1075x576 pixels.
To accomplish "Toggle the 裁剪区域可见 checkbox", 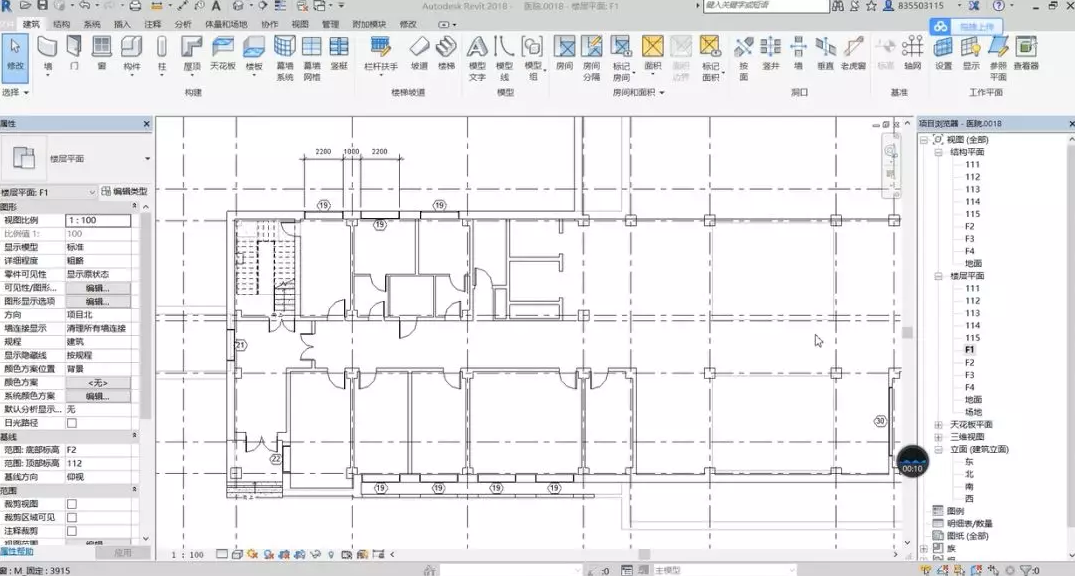I will tap(72, 518).
